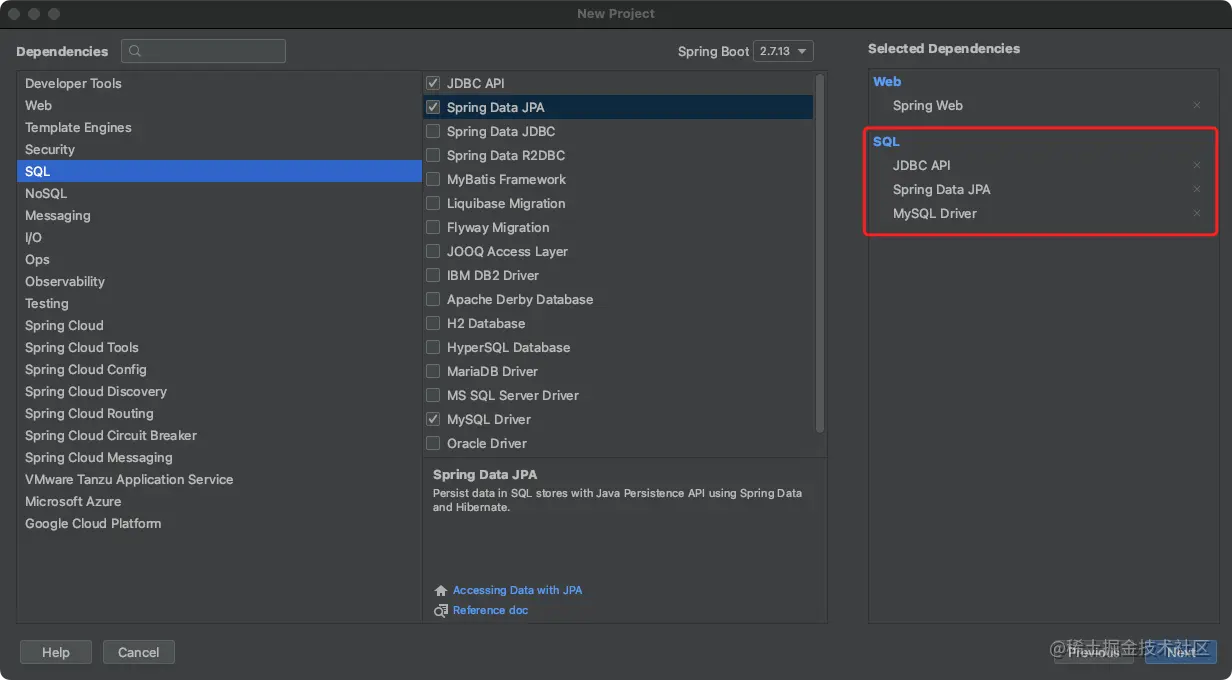Enable the MyBatis Framework checkbox
1232x680 pixels.
pos(433,180)
